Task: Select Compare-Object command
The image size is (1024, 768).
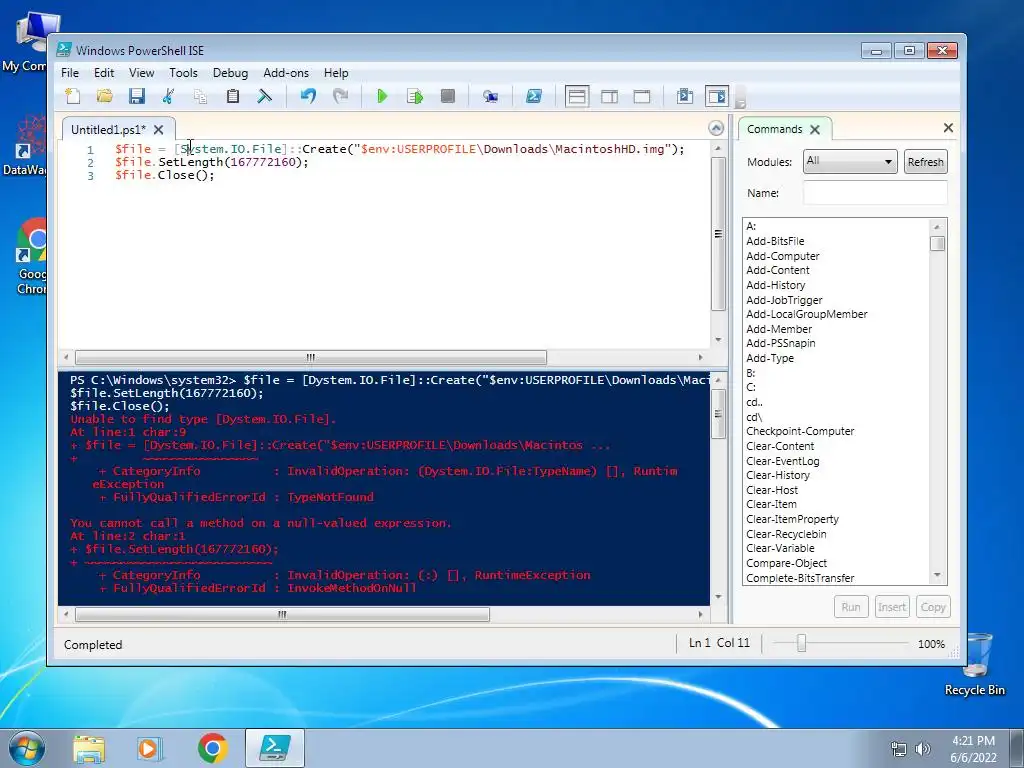Action: 786,563
